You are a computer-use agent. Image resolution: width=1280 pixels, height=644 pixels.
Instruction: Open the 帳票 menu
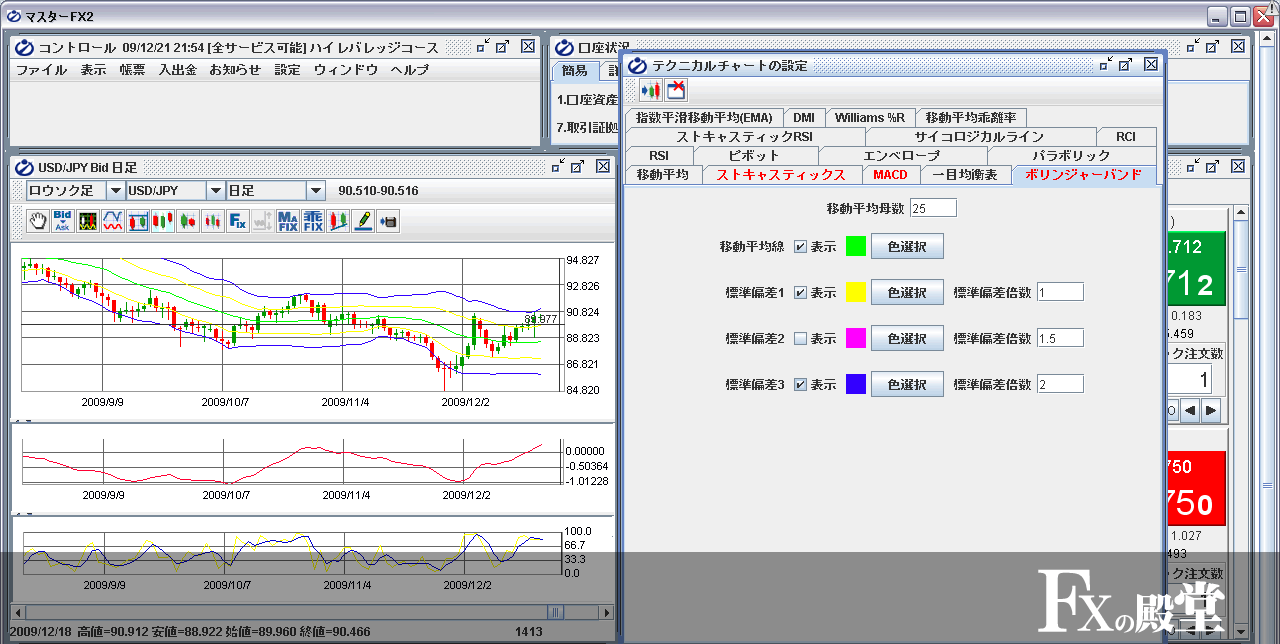click(132, 70)
